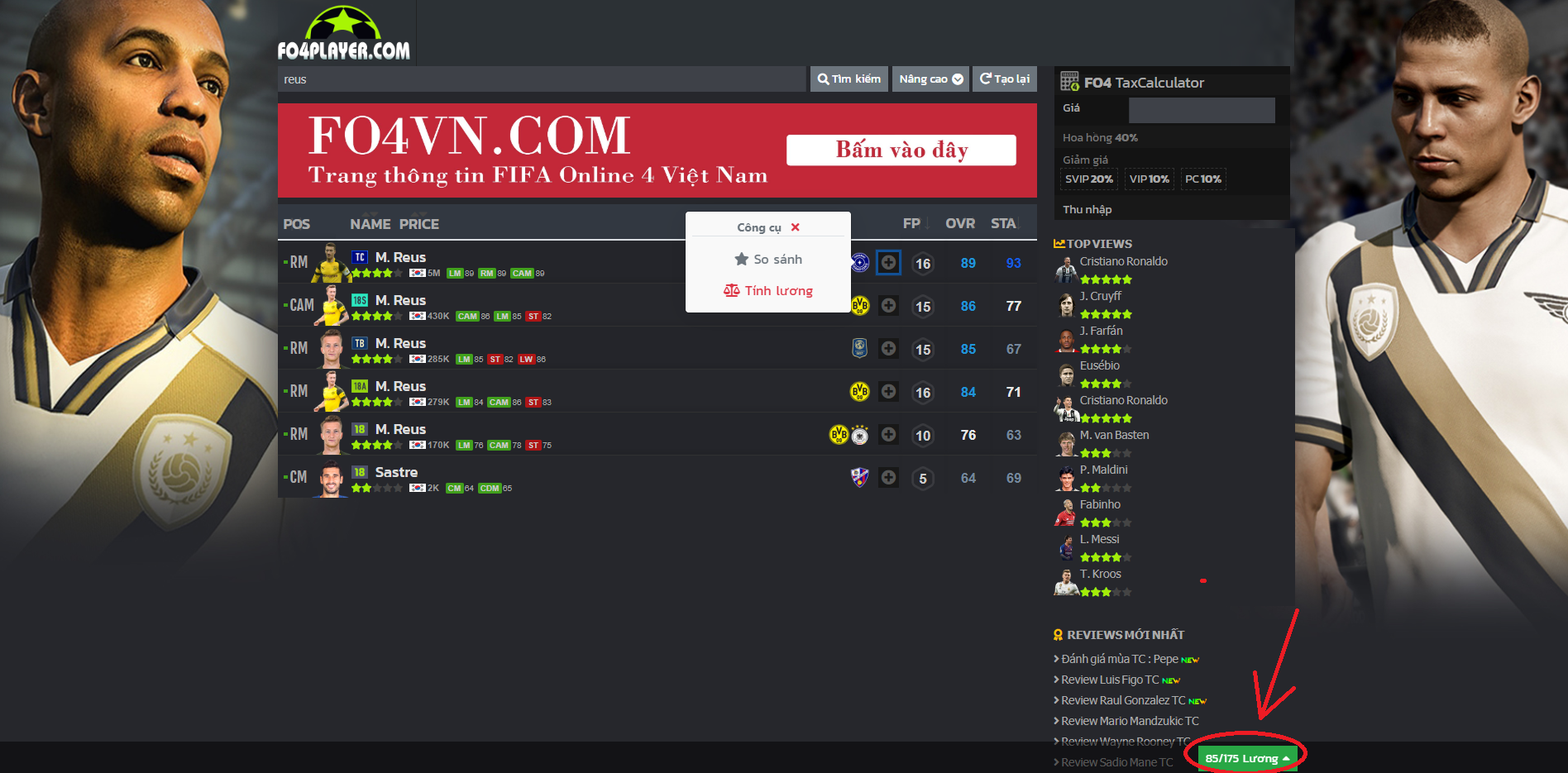Image resolution: width=1568 pixels, height=773 pixels.
Task: Sort player list by FP column
Action: (x=911, y=224)
